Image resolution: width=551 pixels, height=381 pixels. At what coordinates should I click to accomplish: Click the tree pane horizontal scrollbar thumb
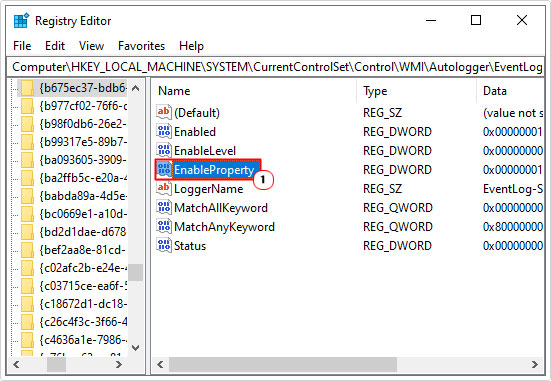point(57,364)
